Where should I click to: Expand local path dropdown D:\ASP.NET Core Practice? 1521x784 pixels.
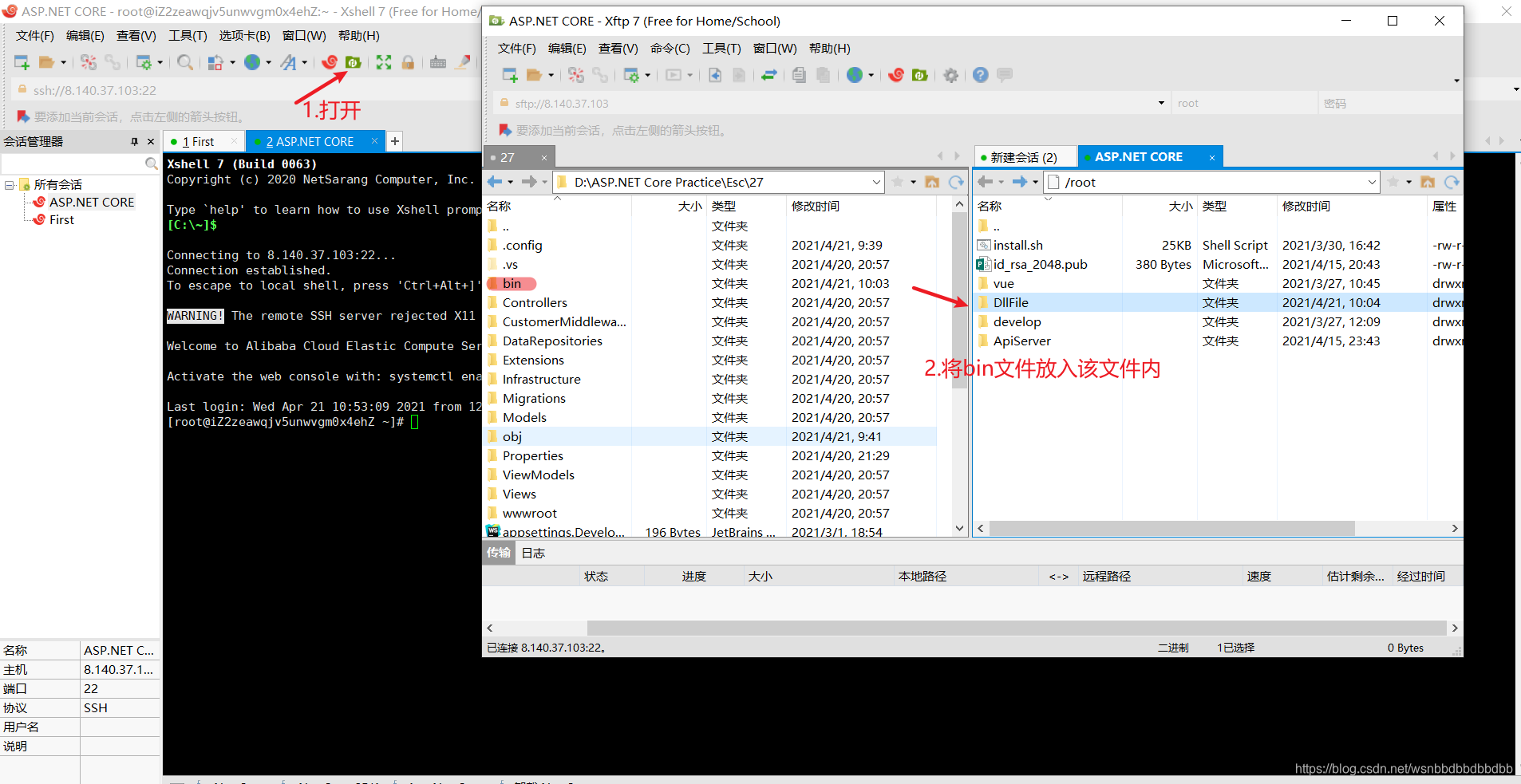(x=876, y=182)
